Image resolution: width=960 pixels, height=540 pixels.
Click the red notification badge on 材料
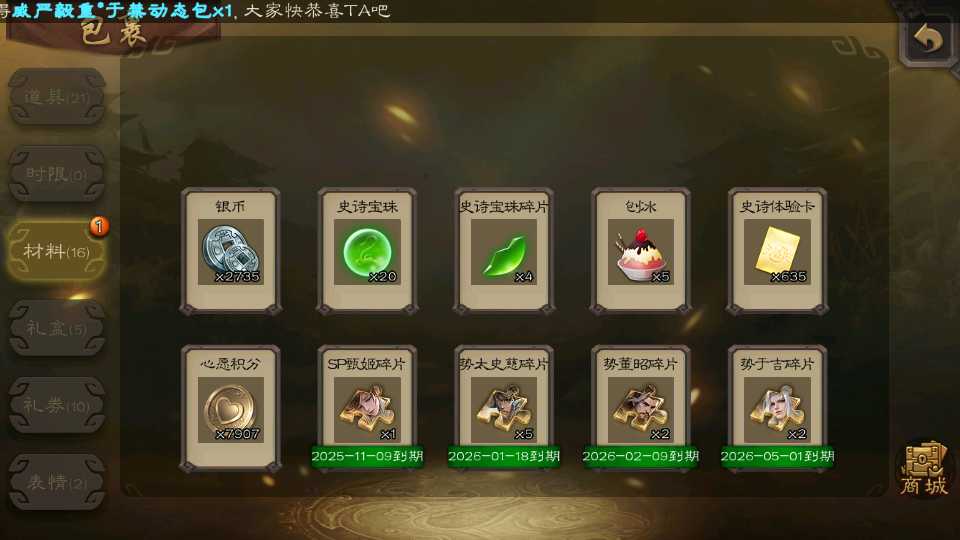pyautogui.click(x=99, y=226)
